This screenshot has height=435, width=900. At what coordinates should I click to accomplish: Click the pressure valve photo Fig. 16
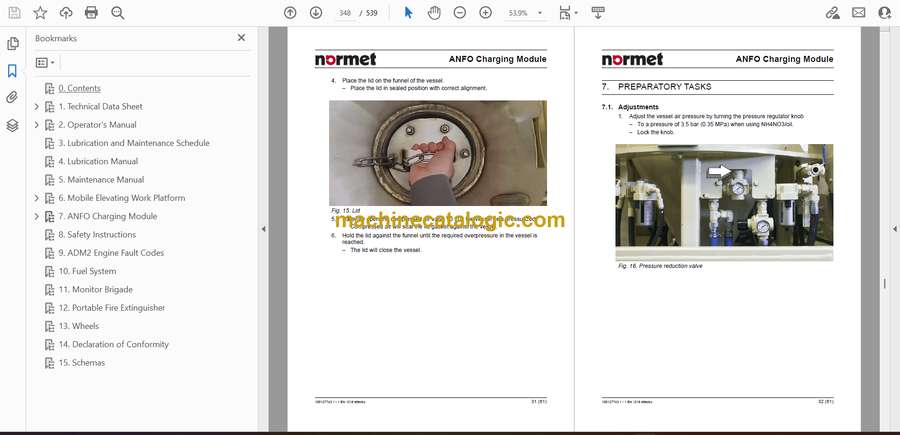point(724,203)
